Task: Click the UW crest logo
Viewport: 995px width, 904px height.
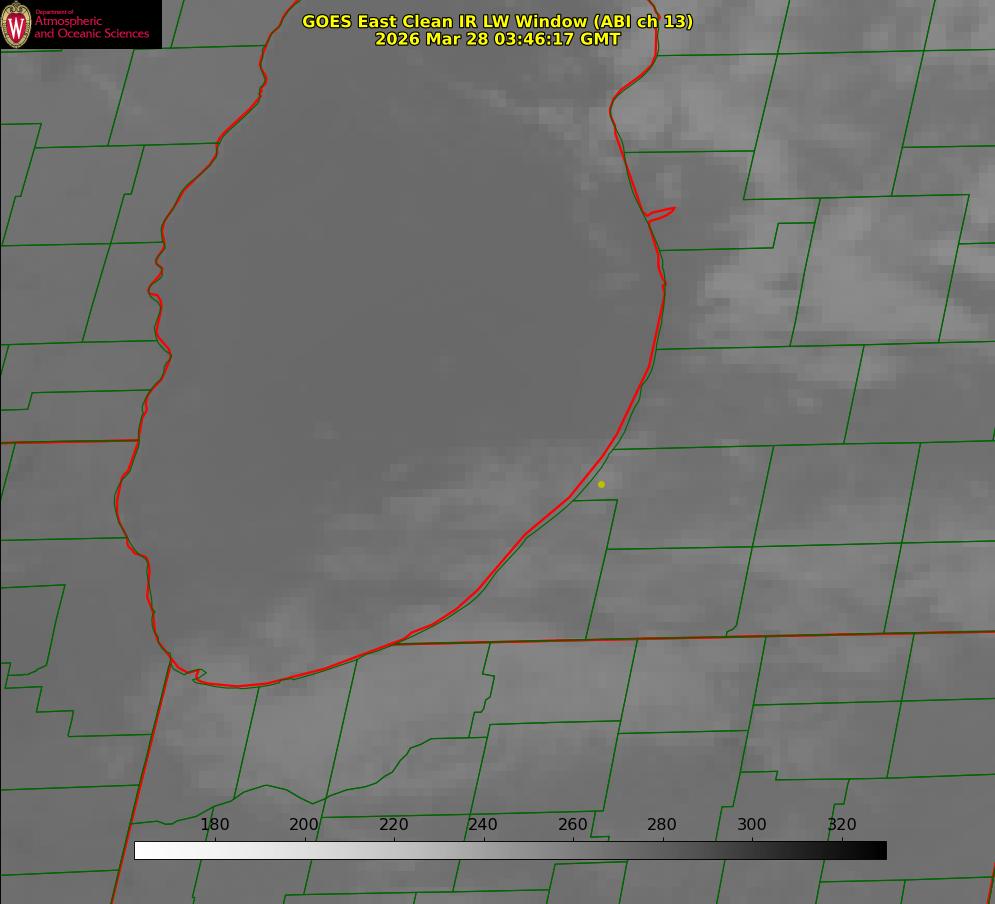Action: (x=16, y=24)
